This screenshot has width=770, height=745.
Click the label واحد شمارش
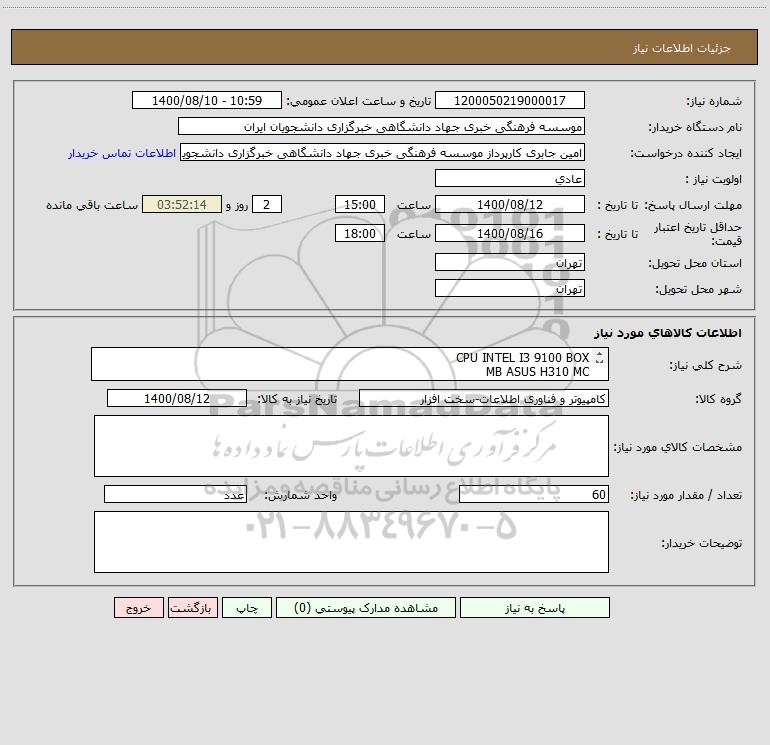(x=301, y=496)
